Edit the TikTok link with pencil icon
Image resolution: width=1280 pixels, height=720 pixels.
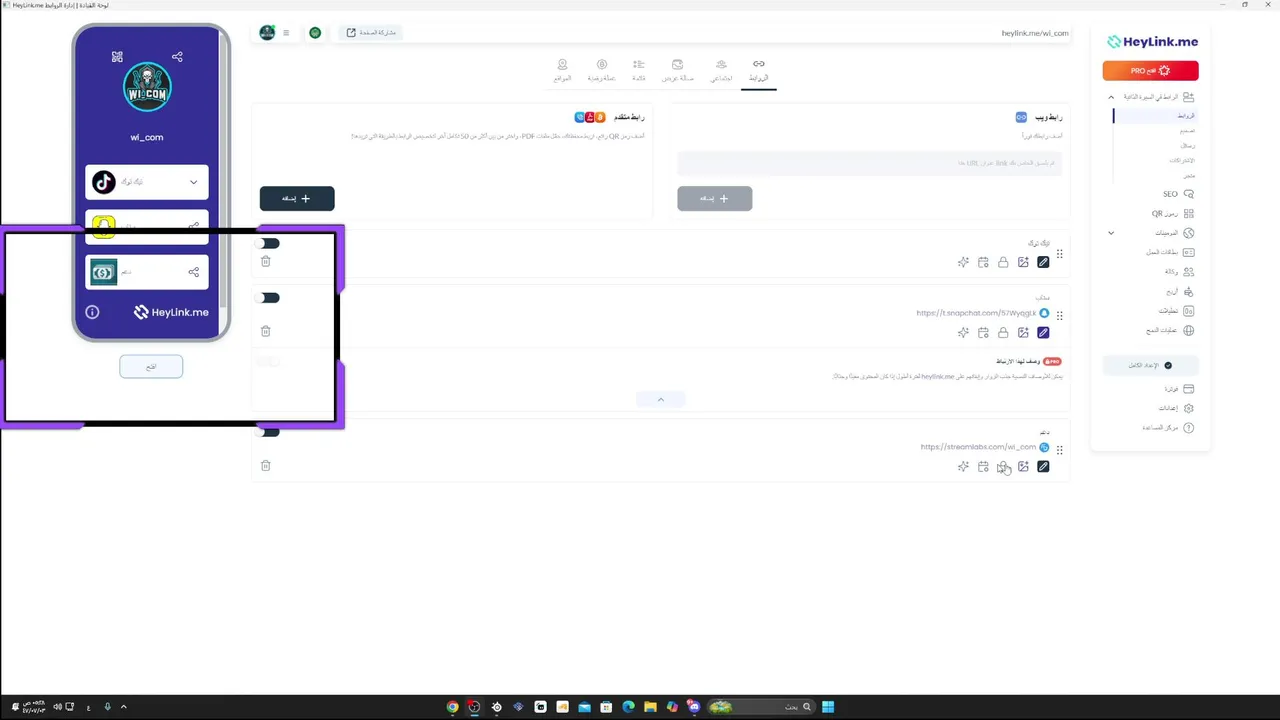click(1043, 262)
